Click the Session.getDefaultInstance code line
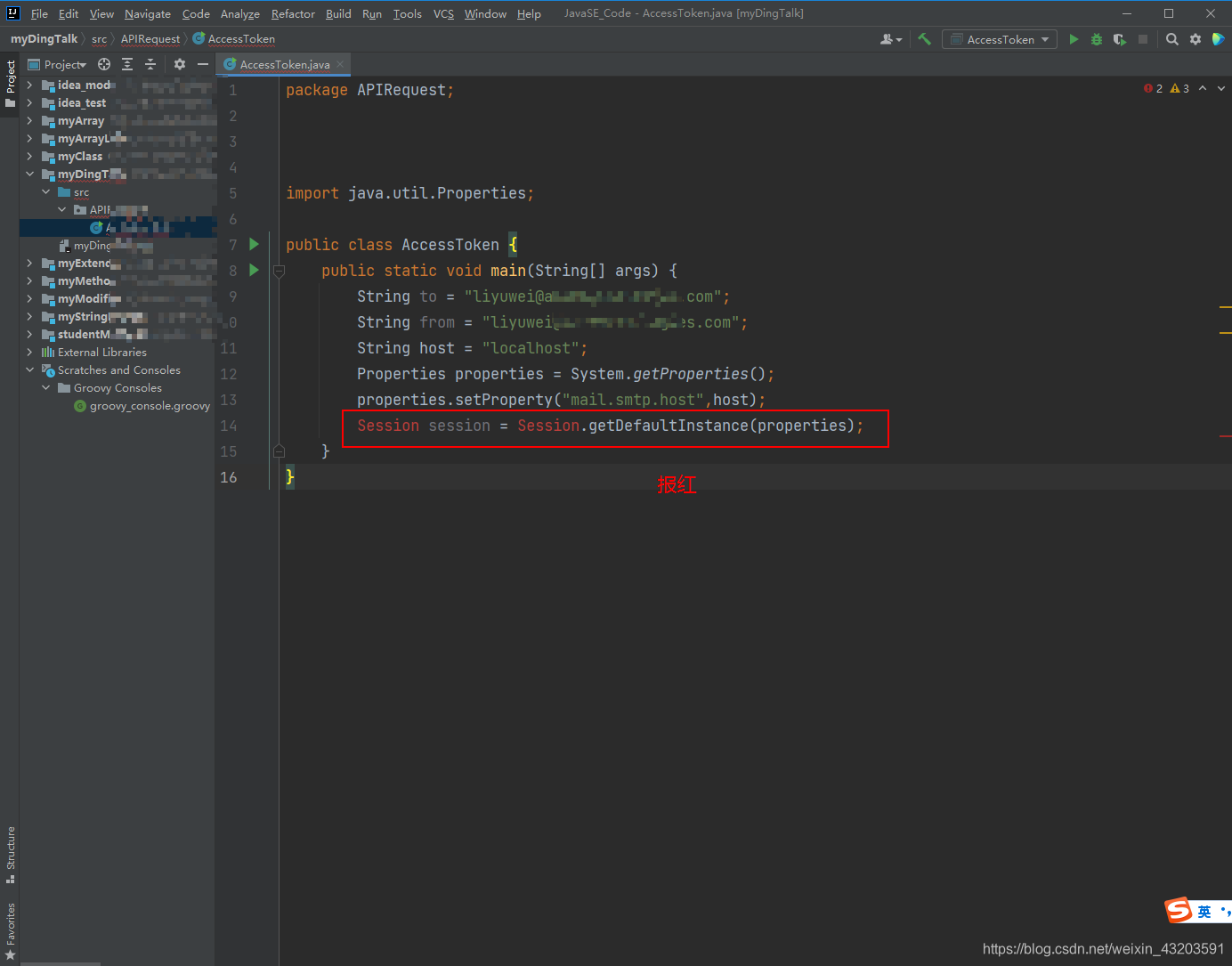 click(610, 426)
